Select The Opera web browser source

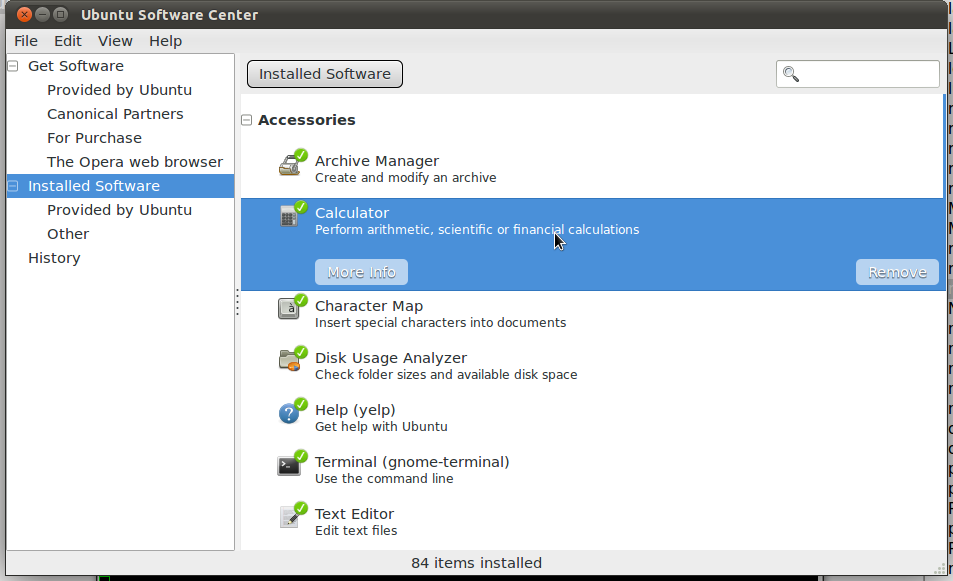click(135, 162)
